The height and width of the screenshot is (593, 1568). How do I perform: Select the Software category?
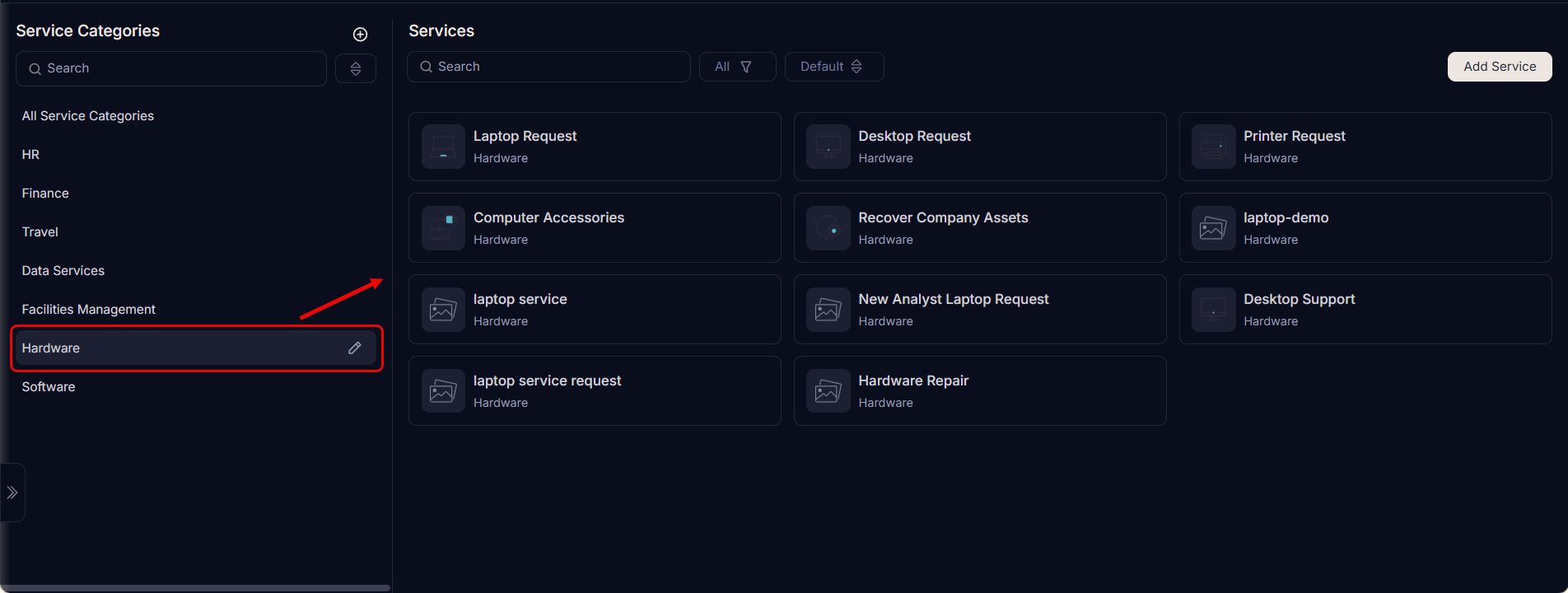click(x=49, y=387)
